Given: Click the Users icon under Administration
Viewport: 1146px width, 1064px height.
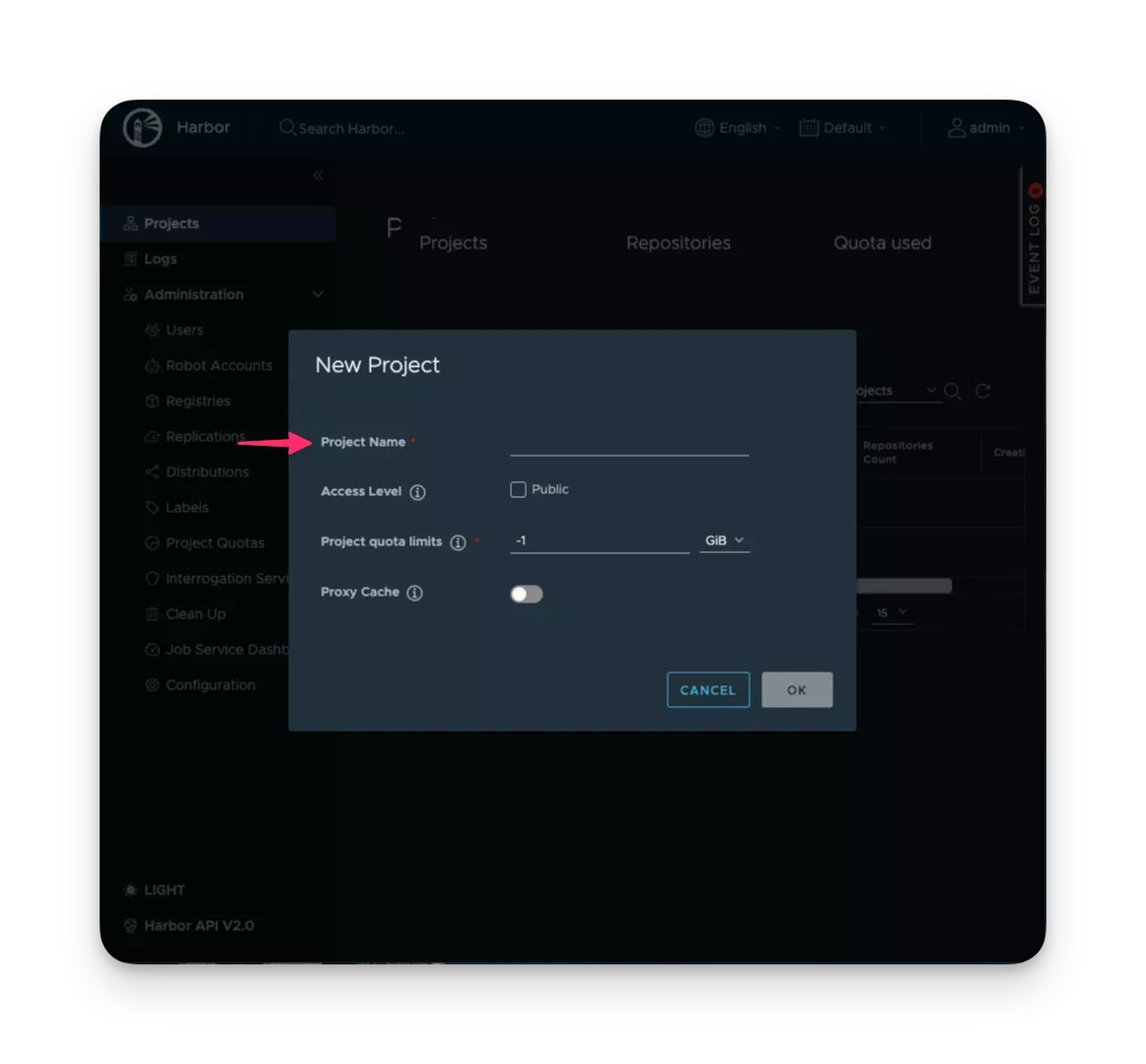Looking at the screenshot, I should tap(152, 329).
